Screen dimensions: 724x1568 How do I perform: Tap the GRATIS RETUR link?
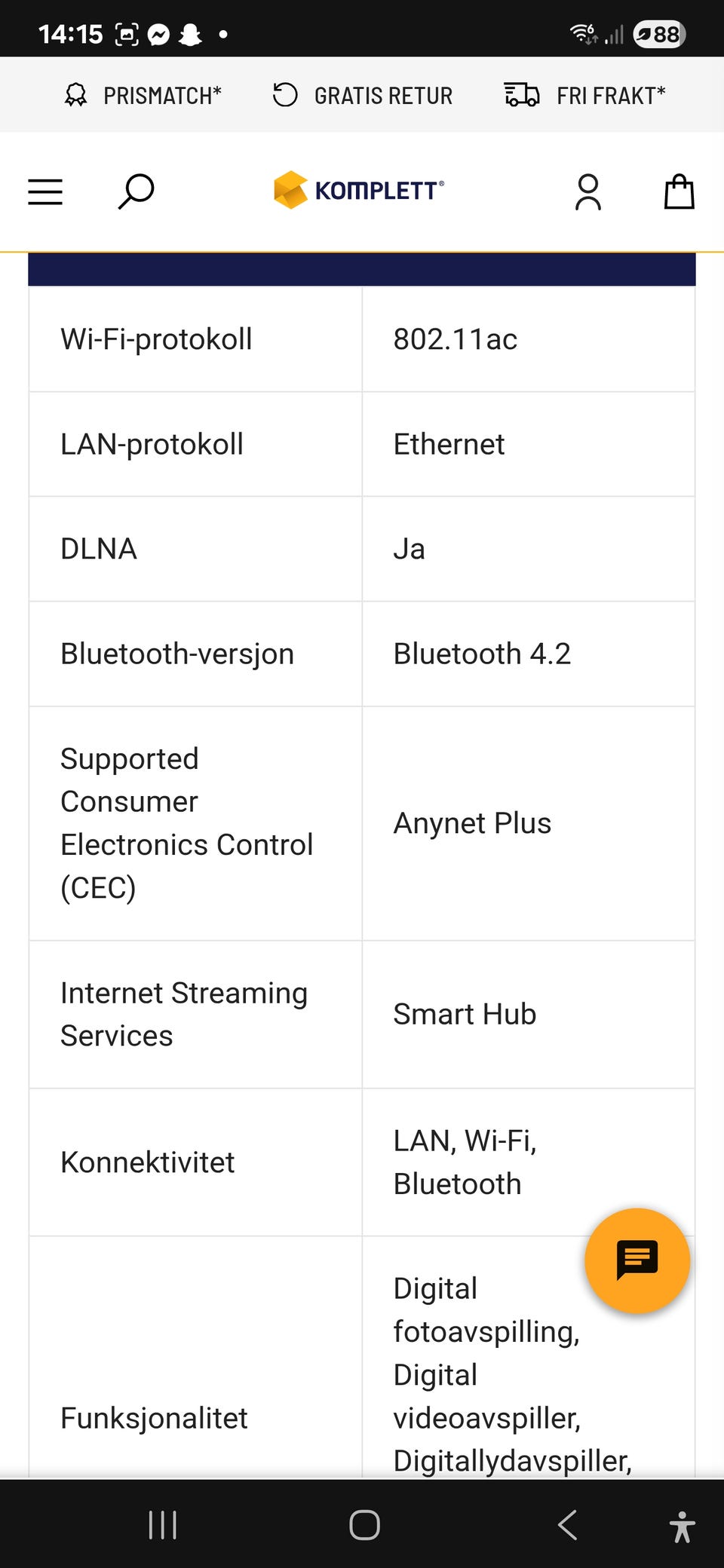pos(363,96)
